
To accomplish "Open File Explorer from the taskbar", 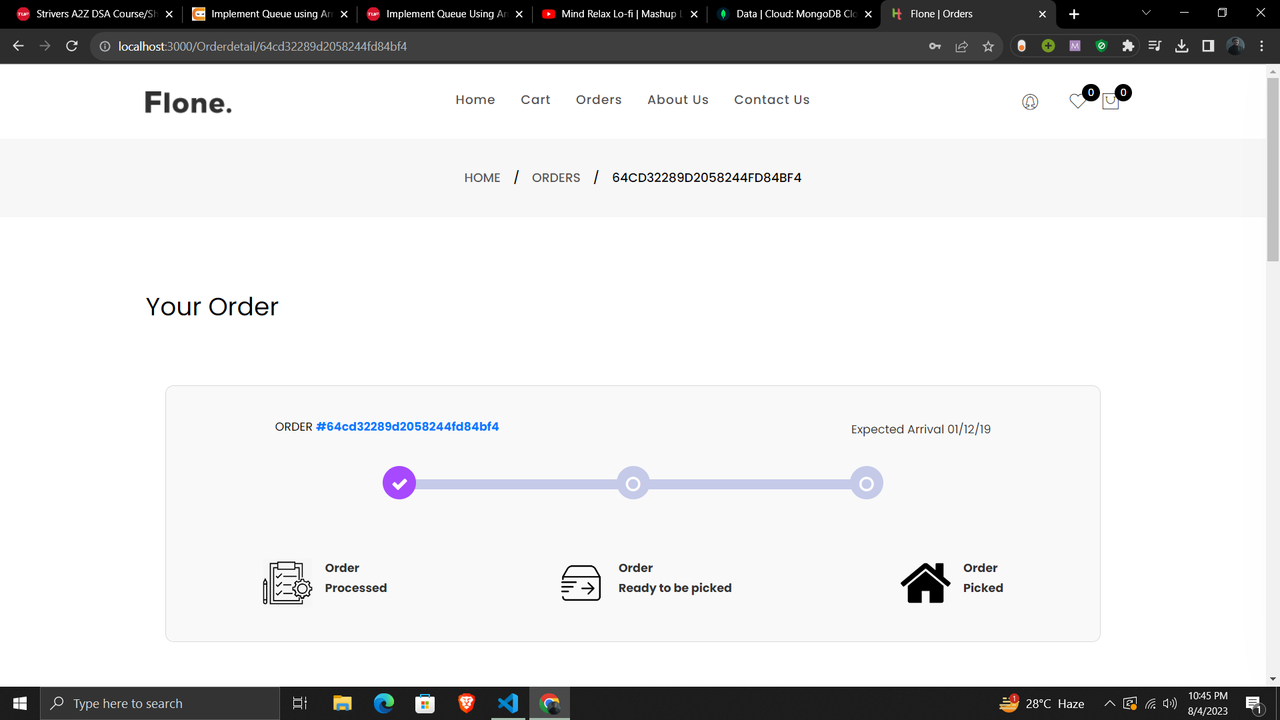I will click(x=342, y=703).
